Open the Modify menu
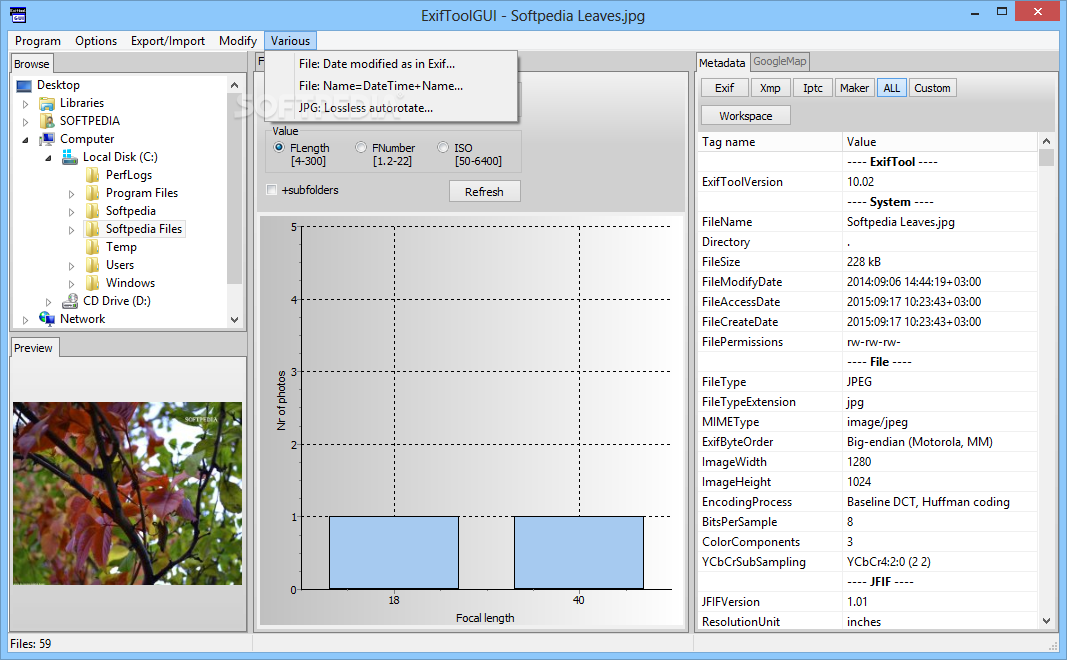This screenshot has height=660, width=1067. pos(237,41)
